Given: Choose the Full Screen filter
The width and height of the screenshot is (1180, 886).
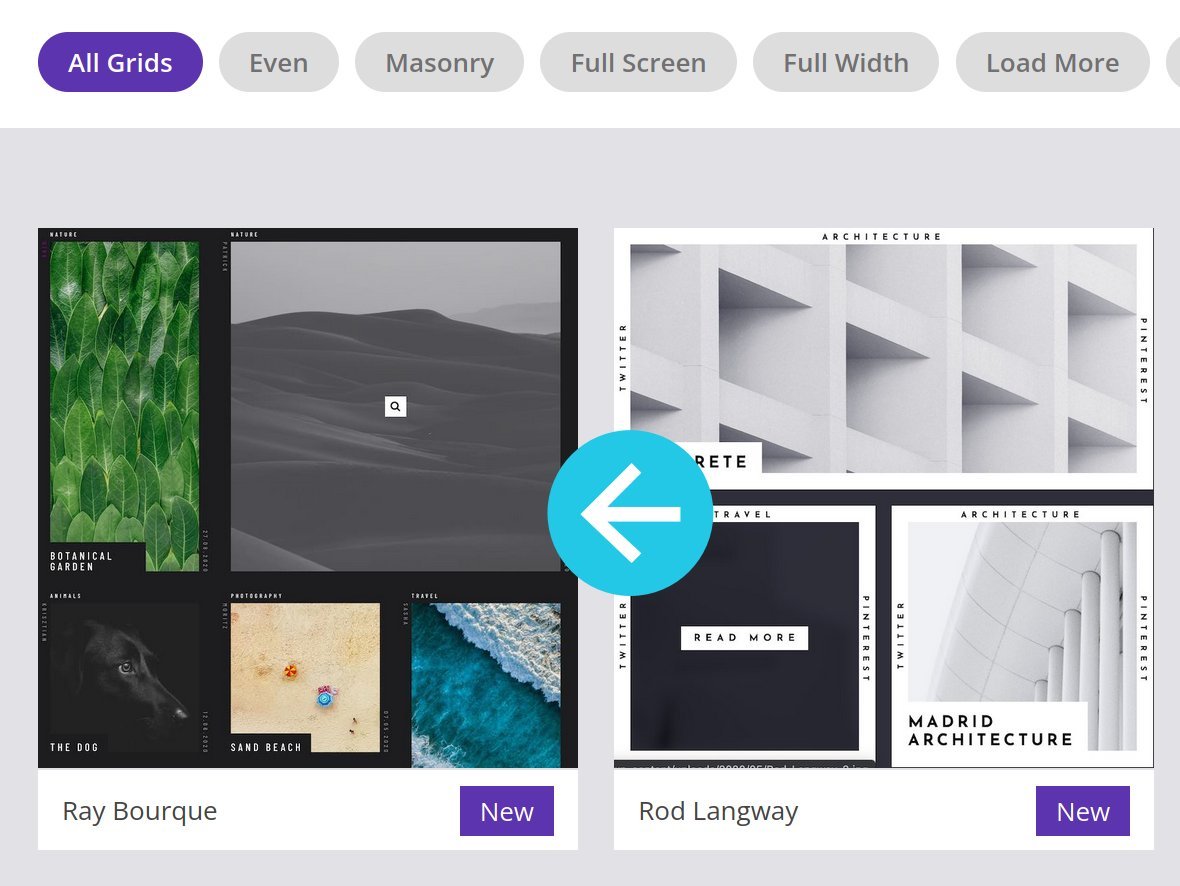Looking at the screenshot, I should pyautogui.click(x=638, y=62).
